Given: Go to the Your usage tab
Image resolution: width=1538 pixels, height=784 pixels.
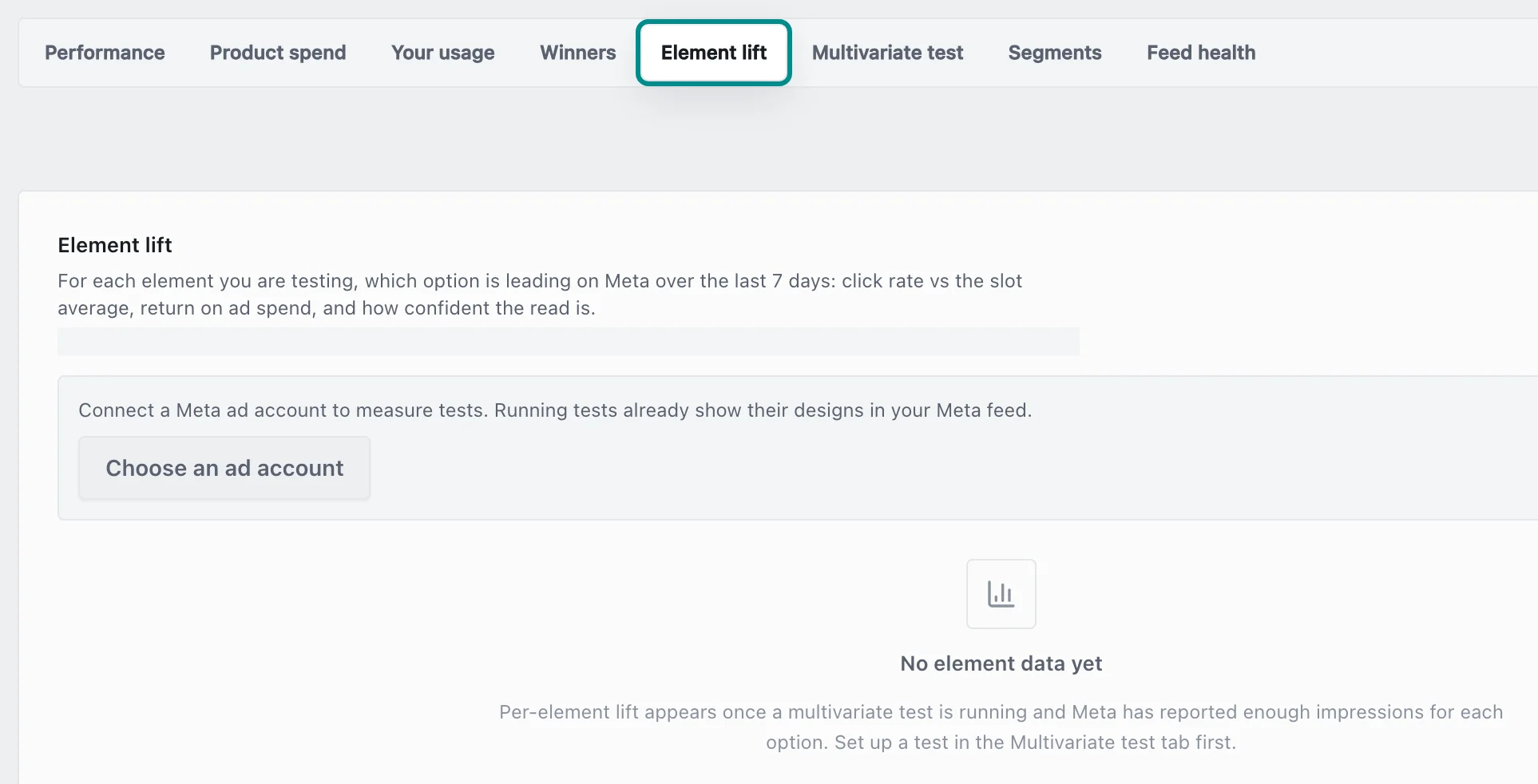Looking at the screenshot, I should [x=443, y=53].
